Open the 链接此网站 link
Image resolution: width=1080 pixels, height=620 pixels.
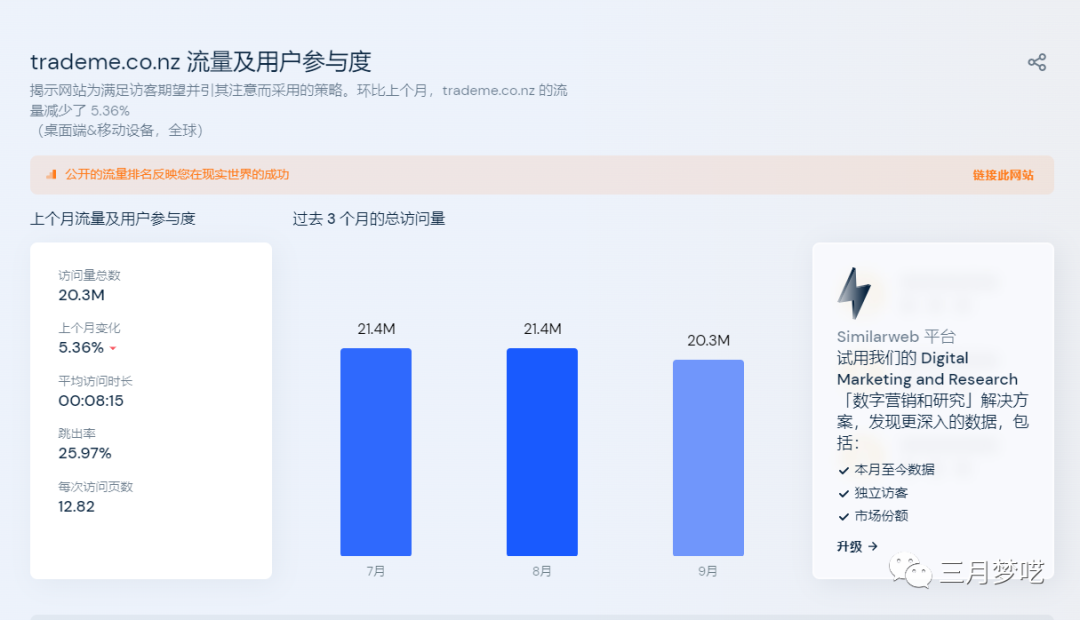tap(1003, 175)
